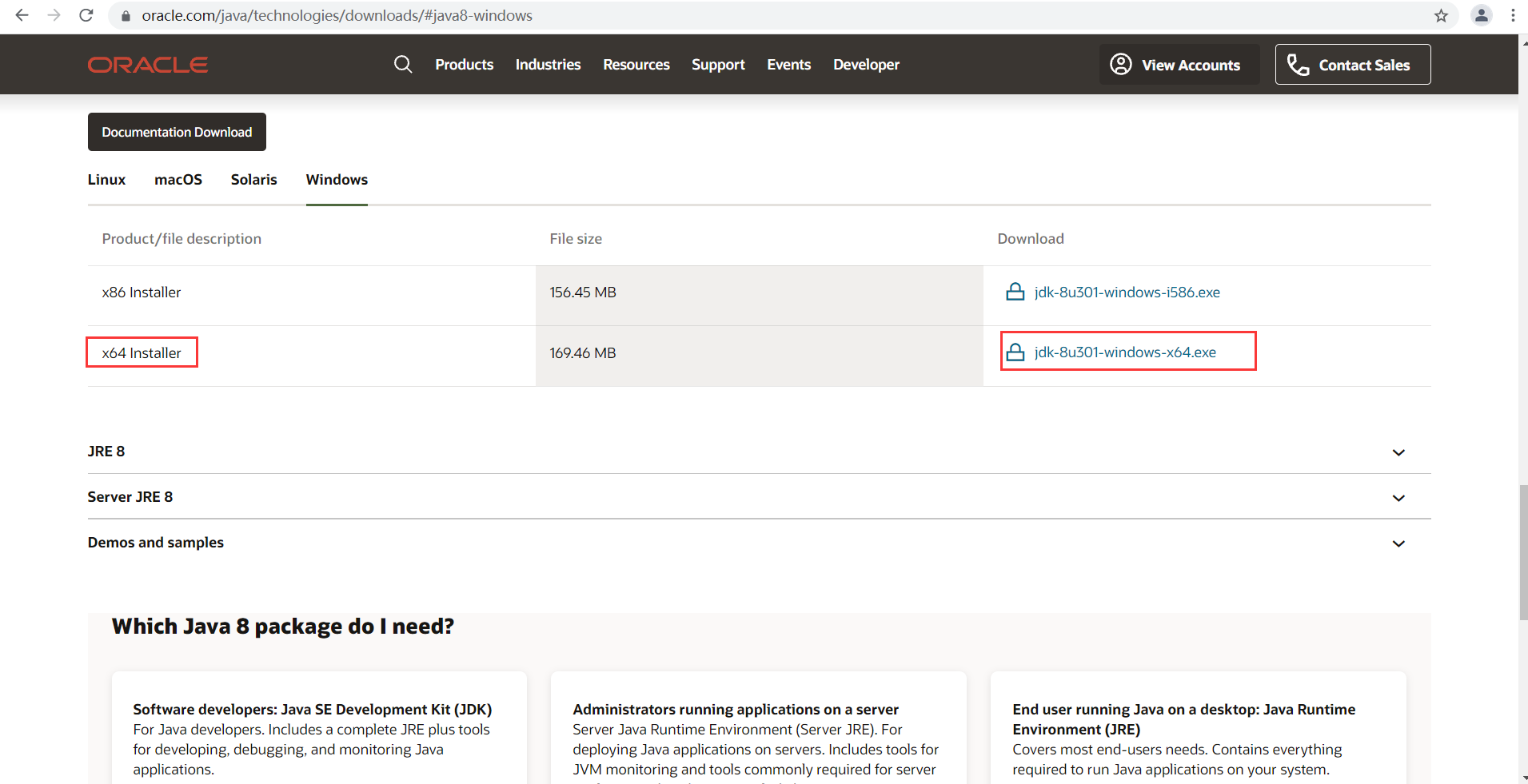Click the Contact Sales button
Image resolution: width=1528 pixels, height=784 pixels.
(x=1353, y=64)
